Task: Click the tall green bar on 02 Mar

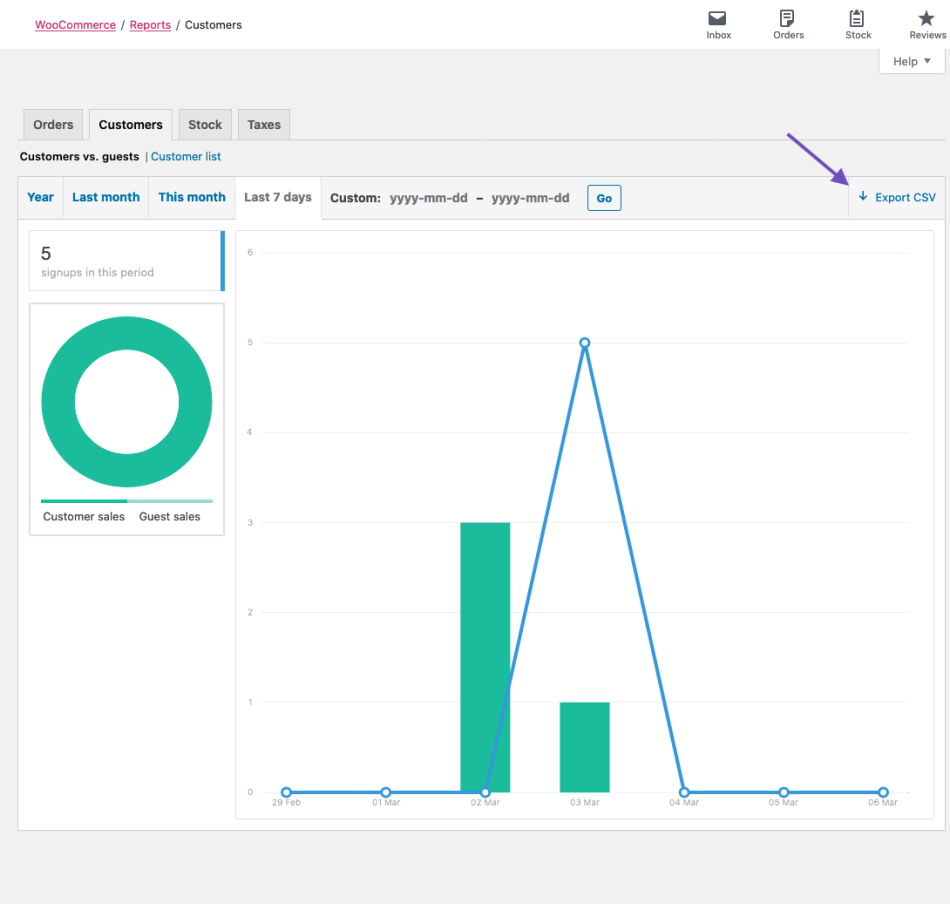Action: (485, 657)
